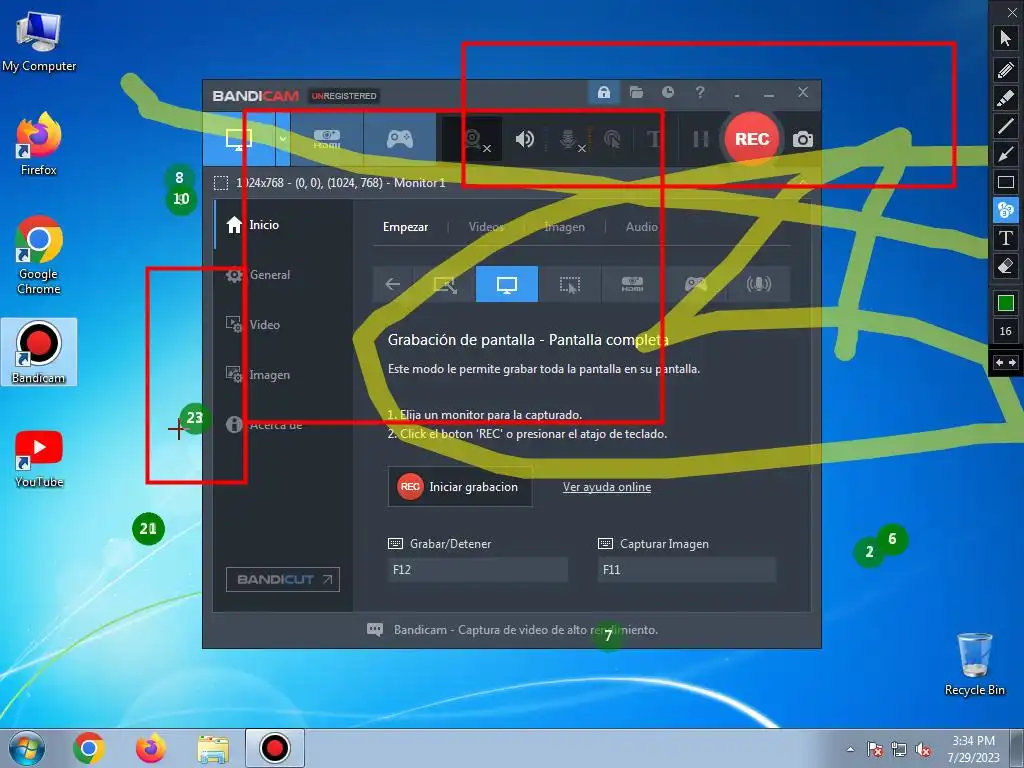Select the pencil drawing tool
1024x768 pixels.
pyautogui.click(x=1006, y=69)
